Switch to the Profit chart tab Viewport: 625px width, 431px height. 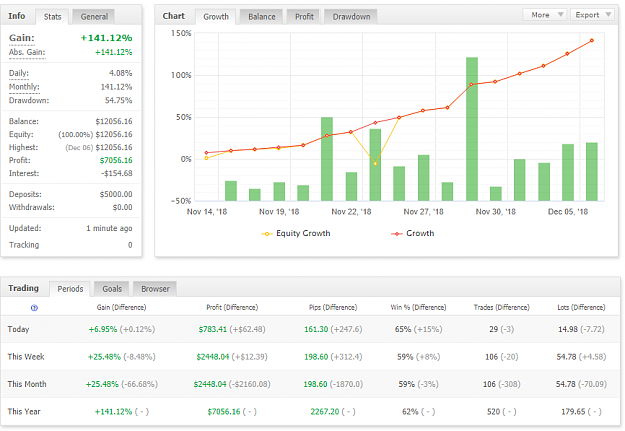coord(304,17)
